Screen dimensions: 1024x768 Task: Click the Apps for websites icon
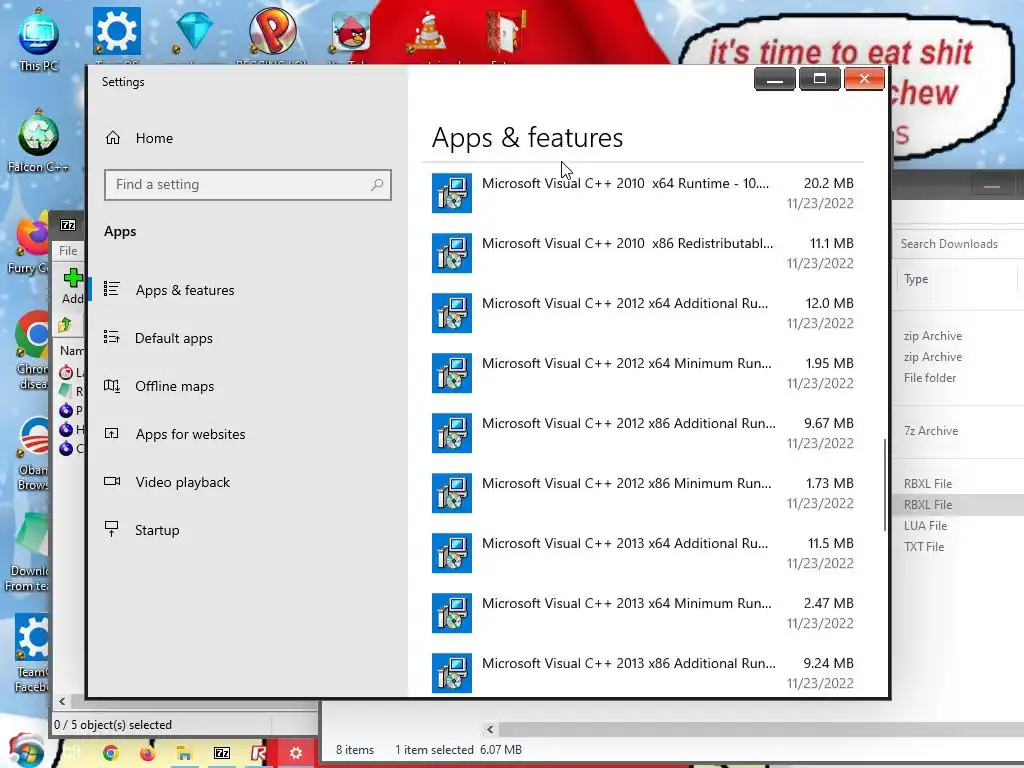click(112, 433)
